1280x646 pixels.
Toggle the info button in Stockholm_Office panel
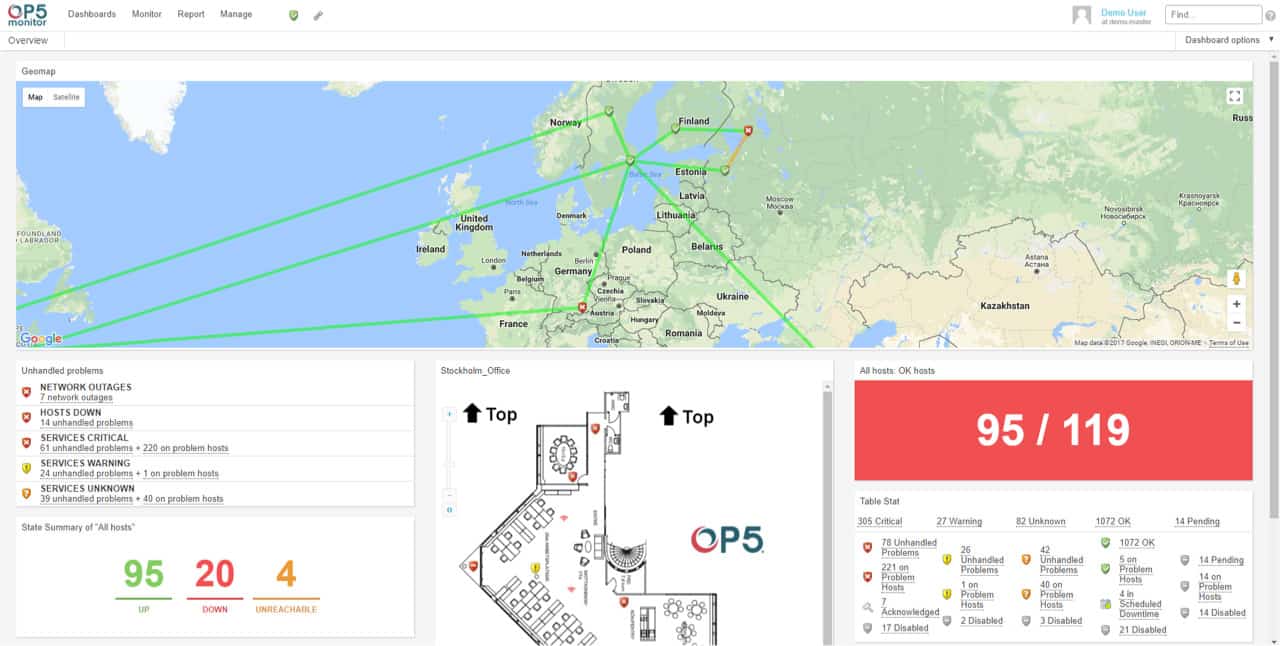pos(450,510)
